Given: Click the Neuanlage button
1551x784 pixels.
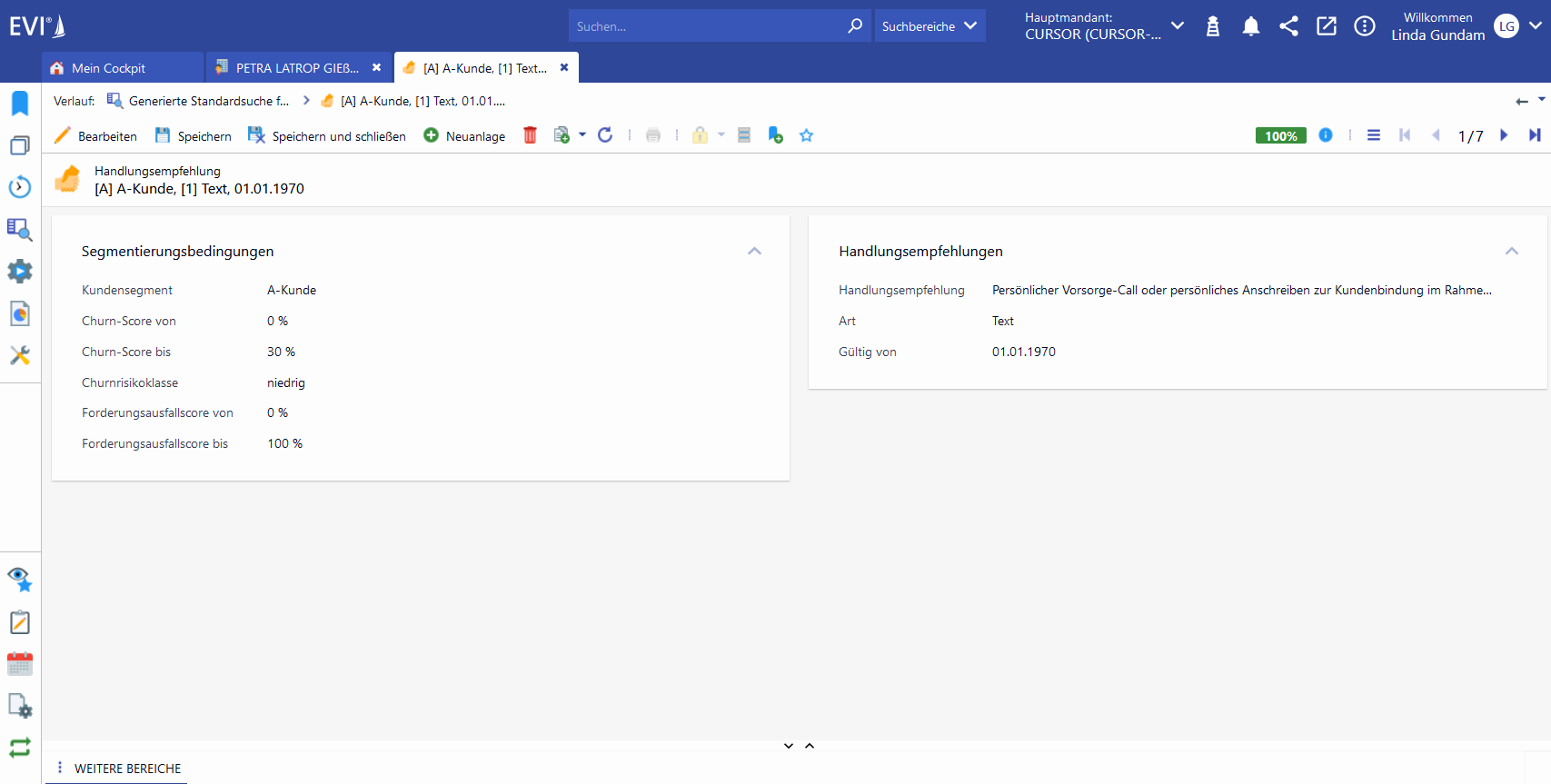Looking at the screenshot, I should (465, 136).
